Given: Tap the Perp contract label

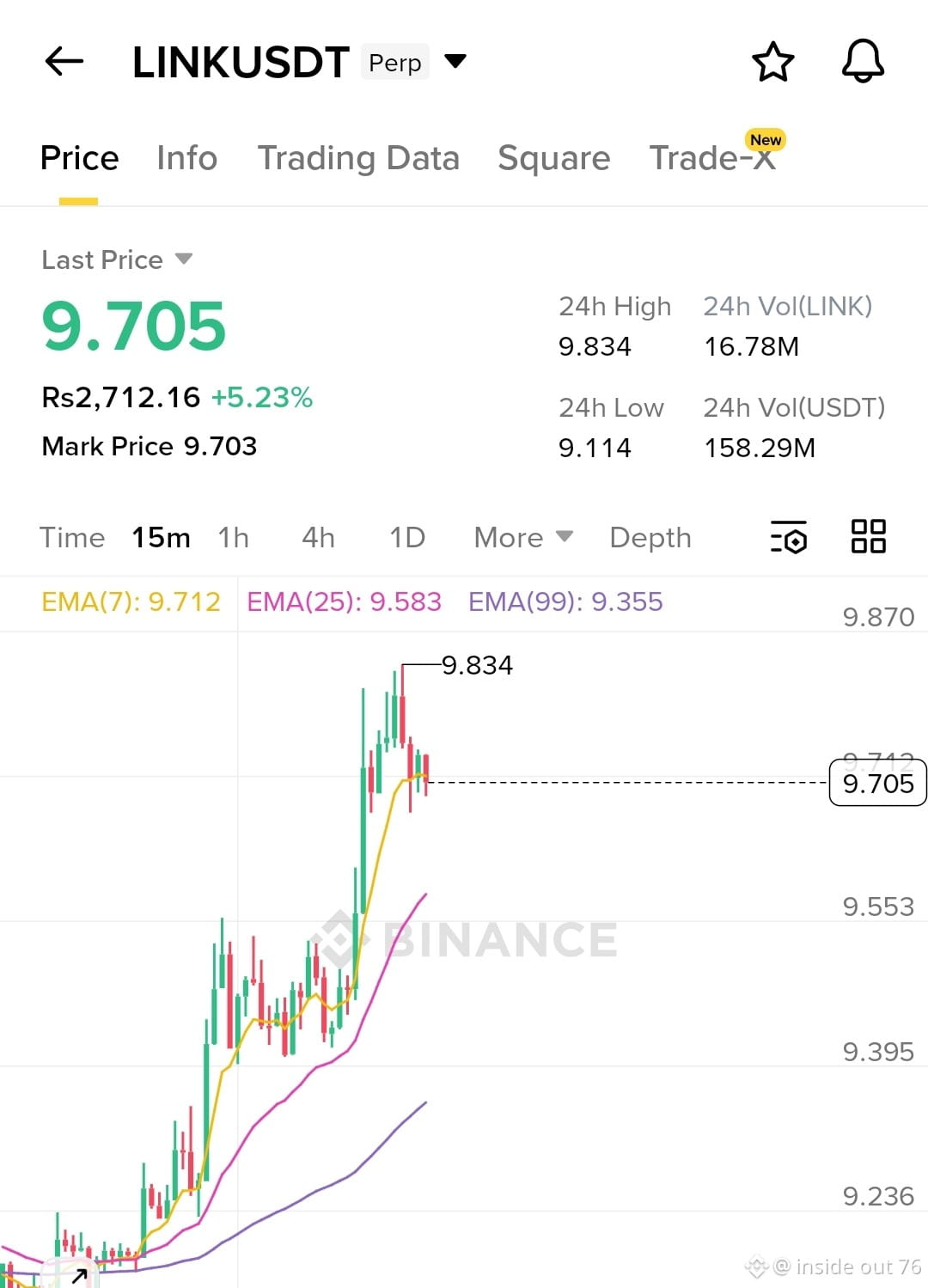Looking at the screenshot, I should click(x=395, y=62).
